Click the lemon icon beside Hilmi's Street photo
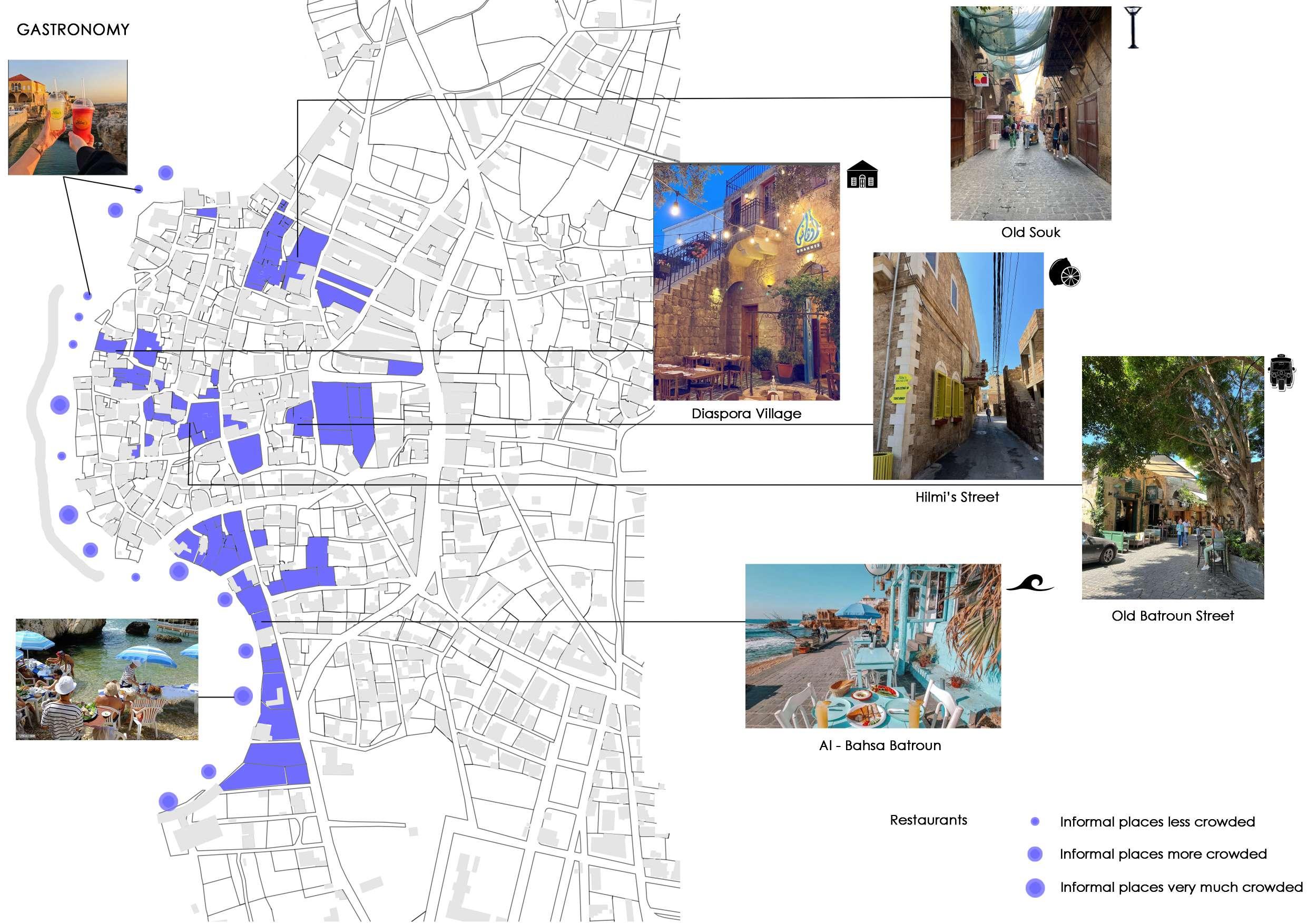The width and height of the screenshot is (1307, 924). (x=1065, y=273)
